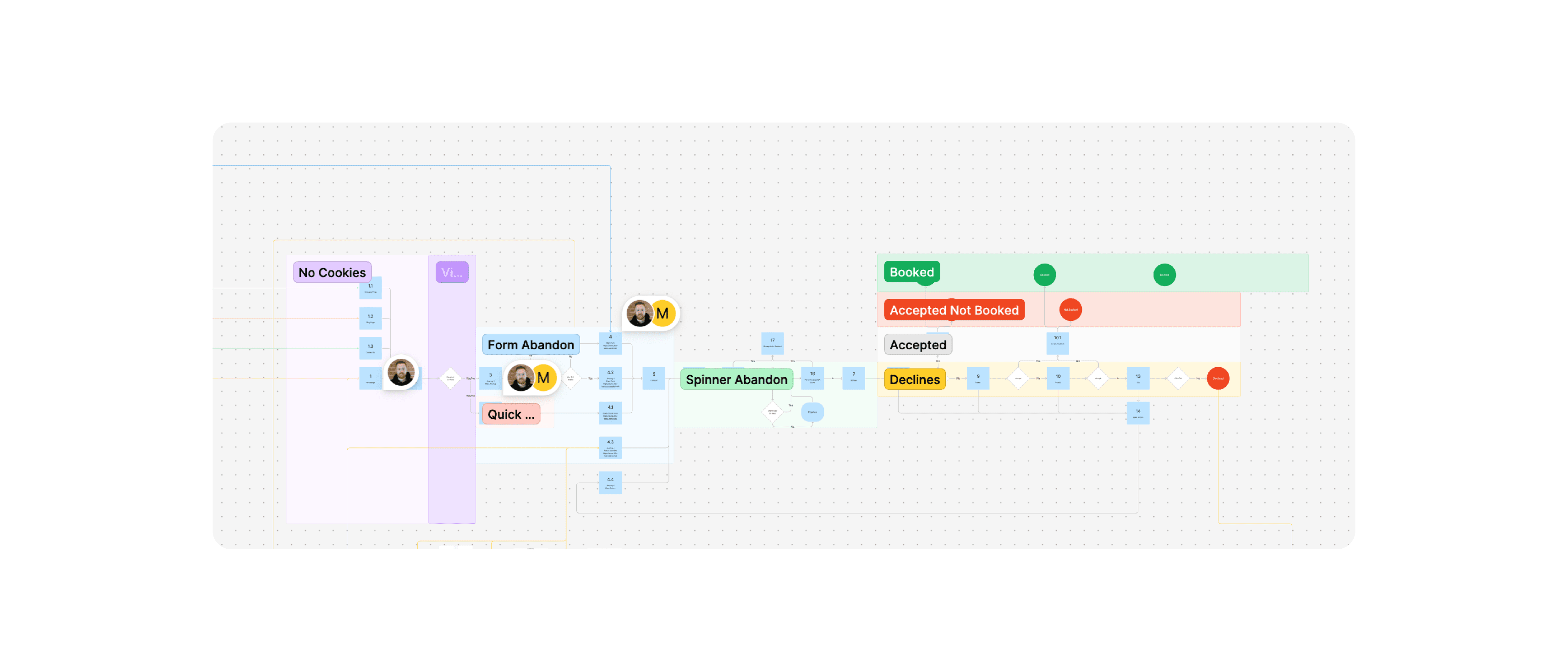The width and height of the screenshot is (1568, 672).
Task: Click the yellow M avatar near node 3
Action: [x=543, y=378]
